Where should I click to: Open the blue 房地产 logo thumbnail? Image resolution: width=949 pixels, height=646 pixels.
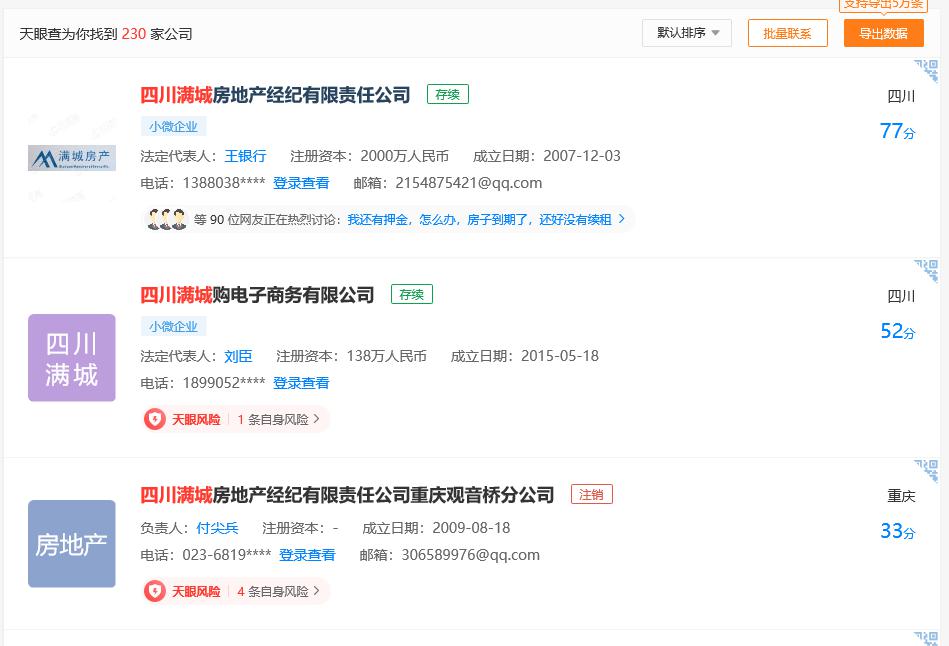[x=71, y=544]
